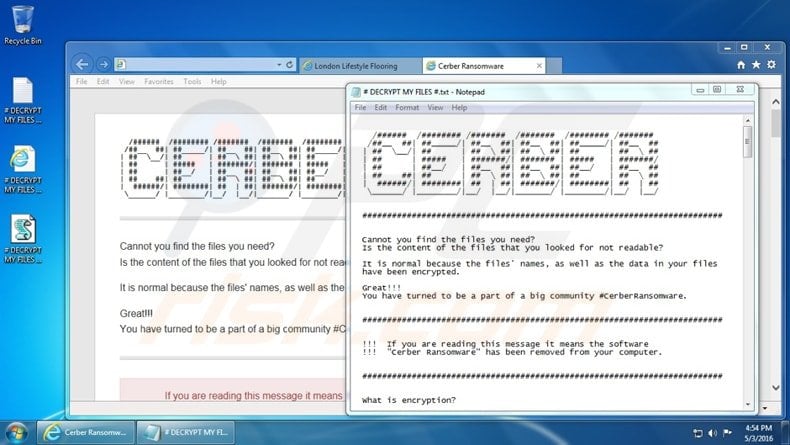Minimize the Internet Explorer window

[x=727, y=48]
